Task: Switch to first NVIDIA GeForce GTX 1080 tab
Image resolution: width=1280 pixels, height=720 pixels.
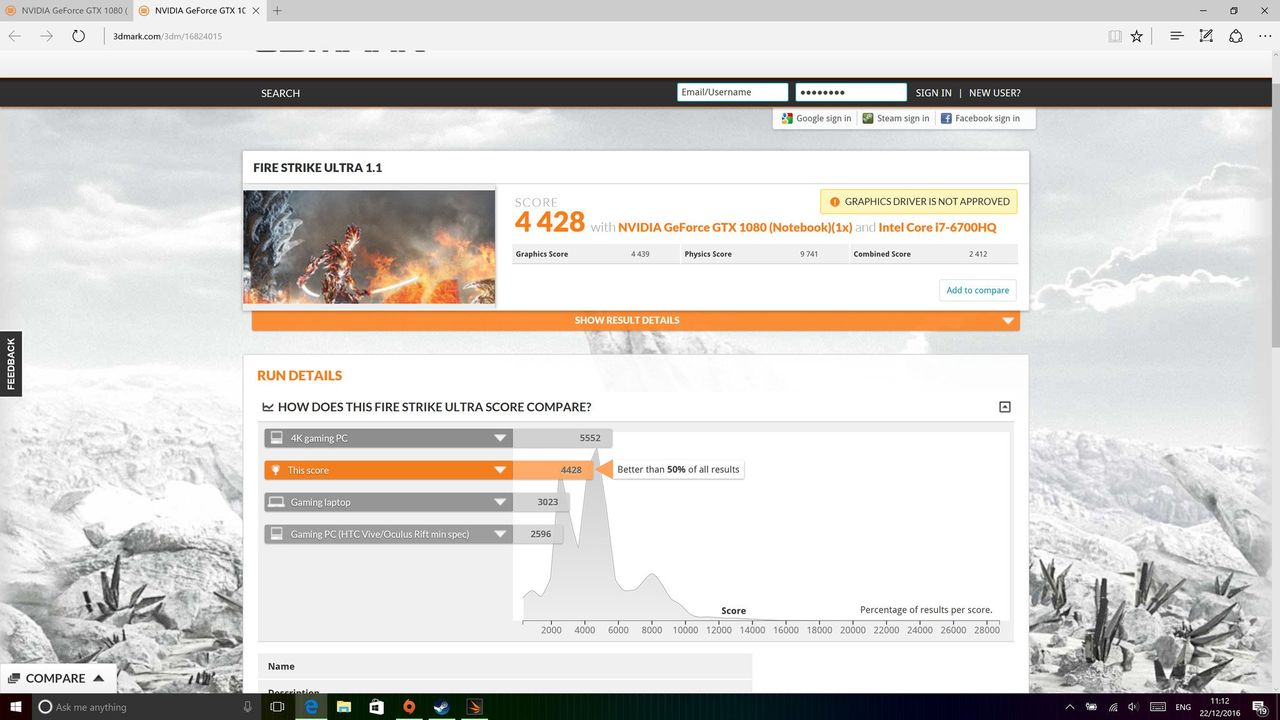Action: point(67,11)
